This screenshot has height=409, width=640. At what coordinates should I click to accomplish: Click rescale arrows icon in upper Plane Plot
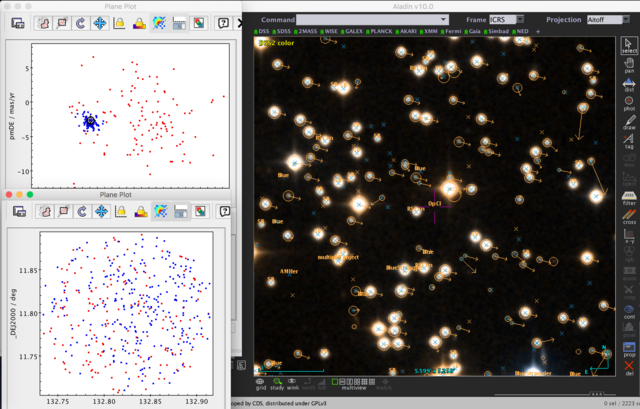click(101, 22)
